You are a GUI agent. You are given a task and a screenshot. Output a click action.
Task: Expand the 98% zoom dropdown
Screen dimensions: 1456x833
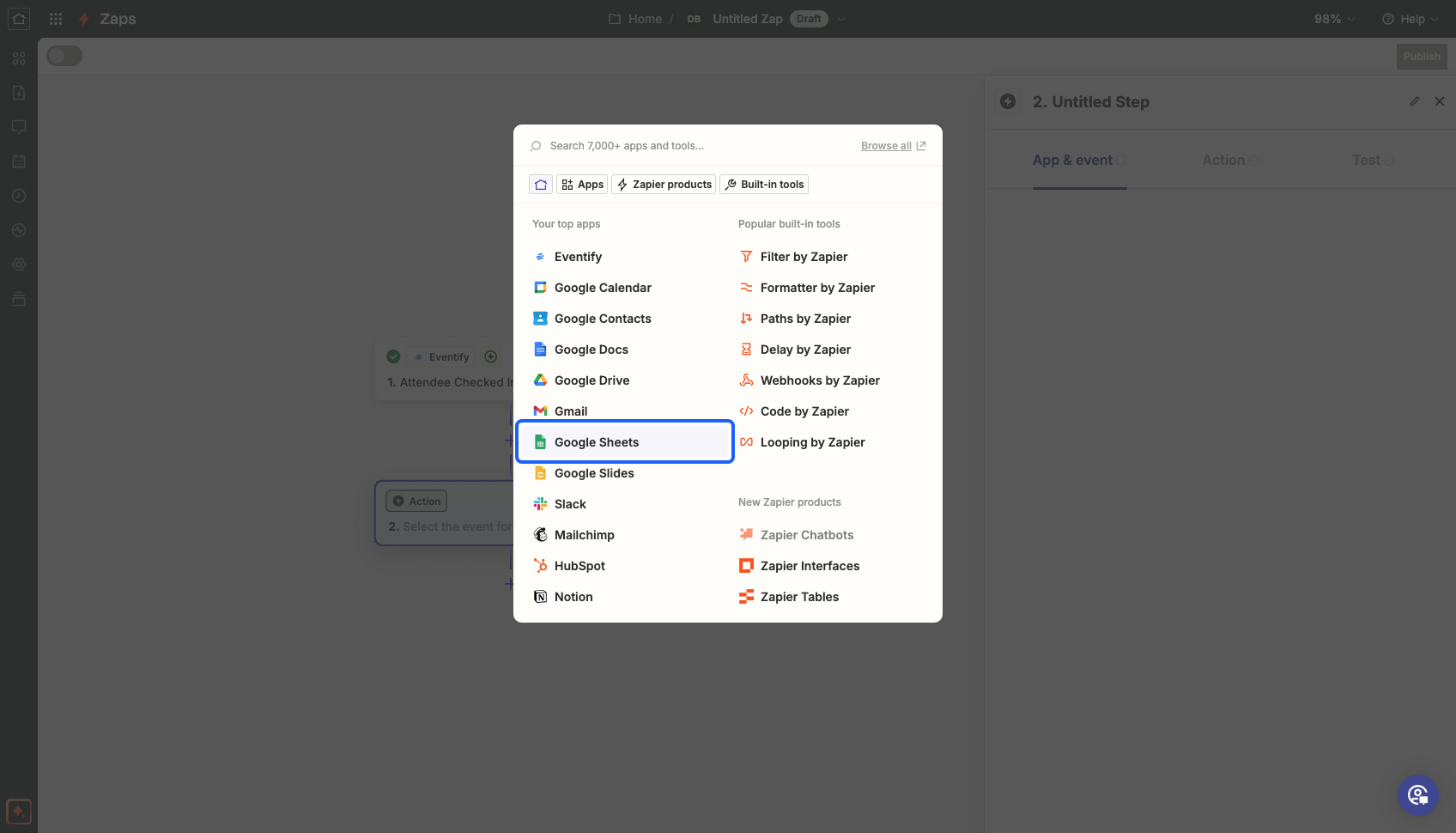tap(1335, 19)
